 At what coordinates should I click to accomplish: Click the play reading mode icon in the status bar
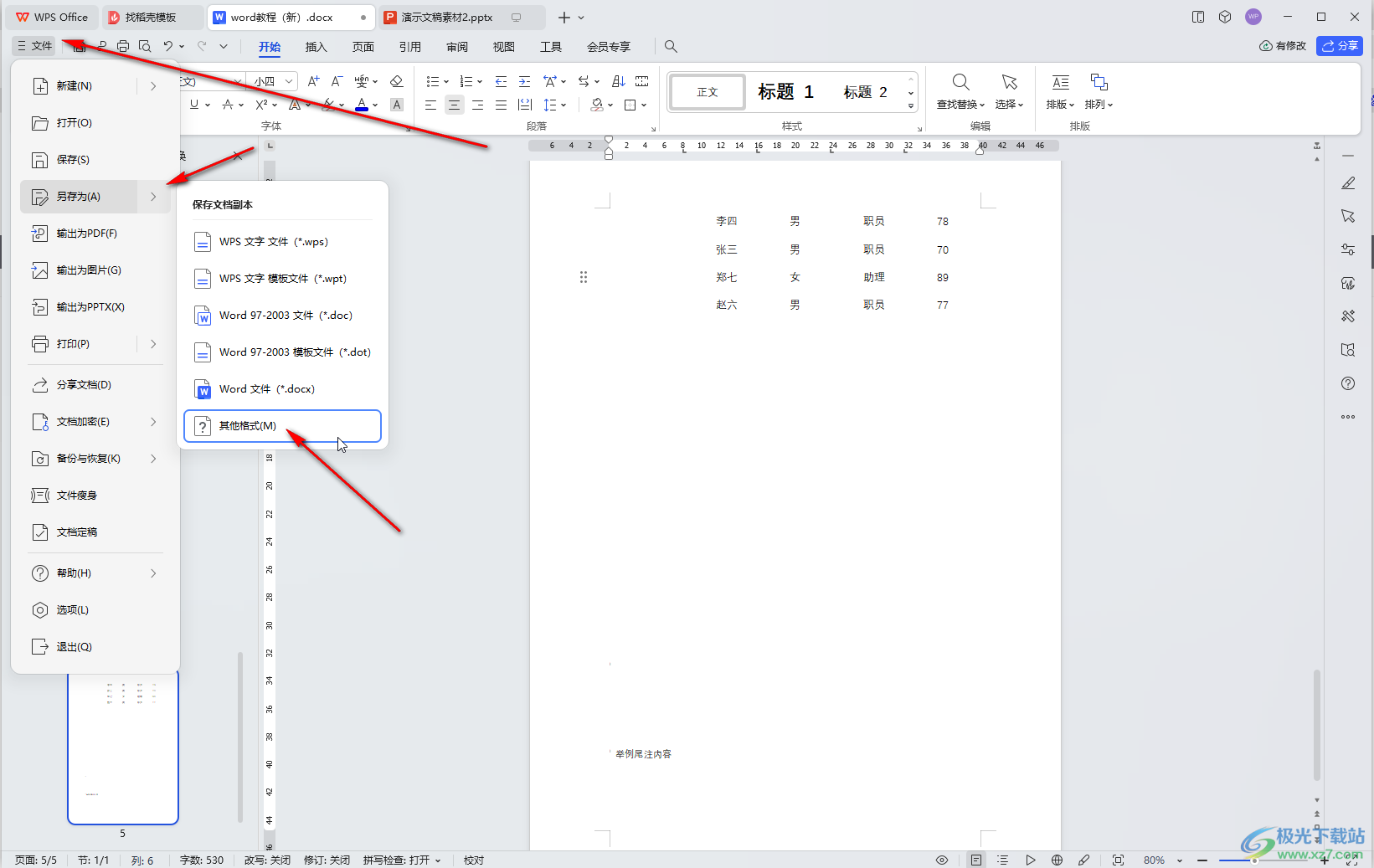(x=1030, y=860)
